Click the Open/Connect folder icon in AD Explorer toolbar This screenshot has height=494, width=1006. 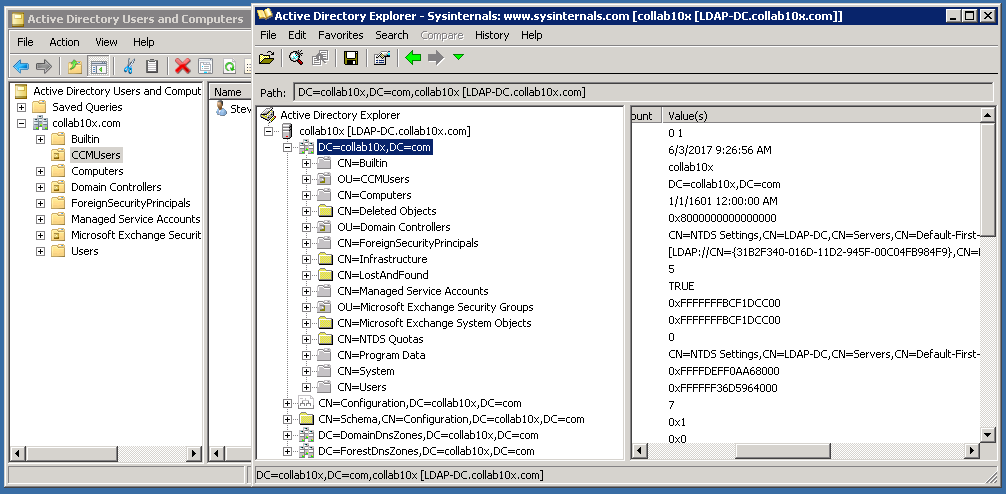pyautogui.click(x=266, y=58)
